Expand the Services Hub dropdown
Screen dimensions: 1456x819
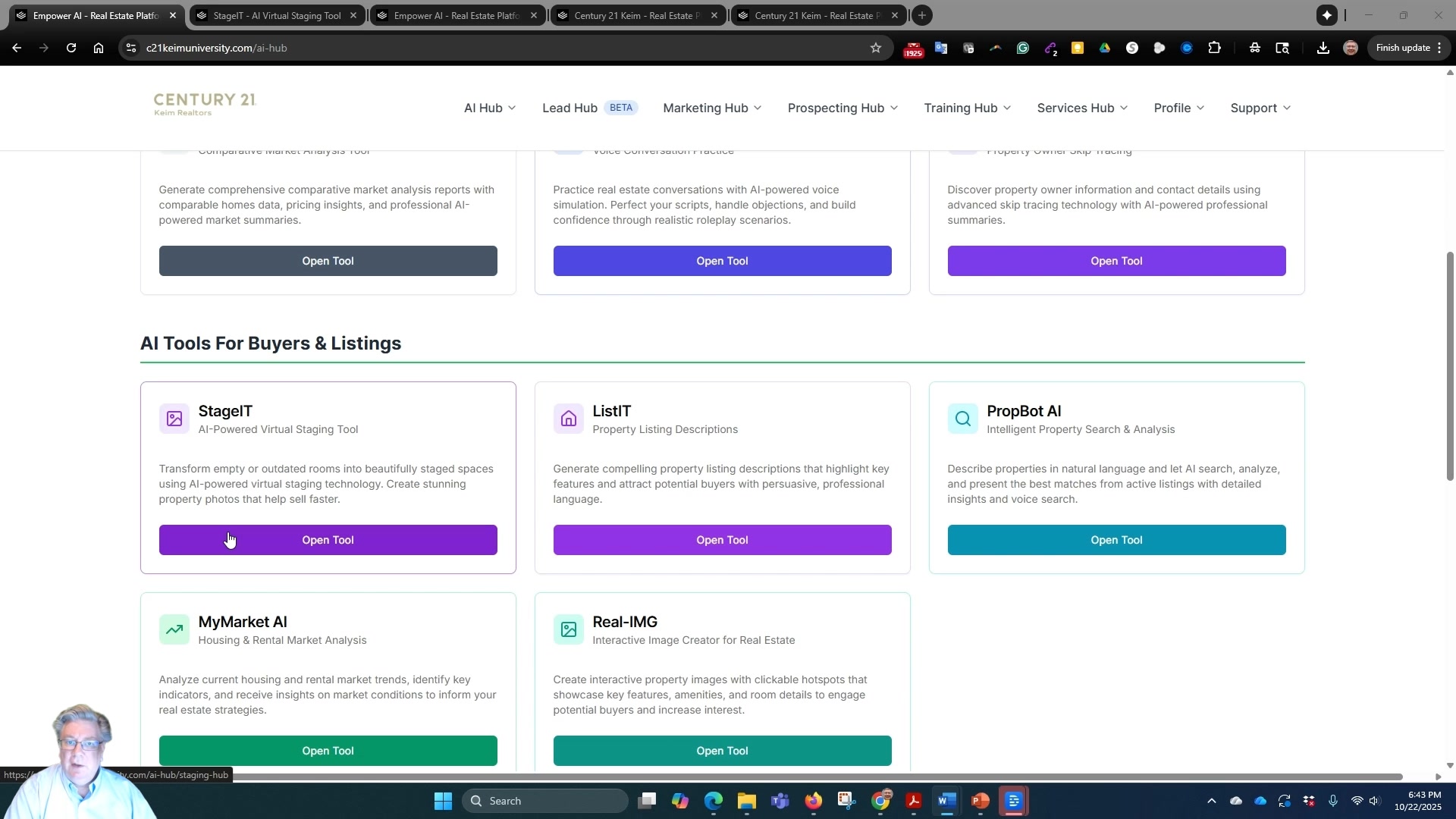(x=1082, y=108)
